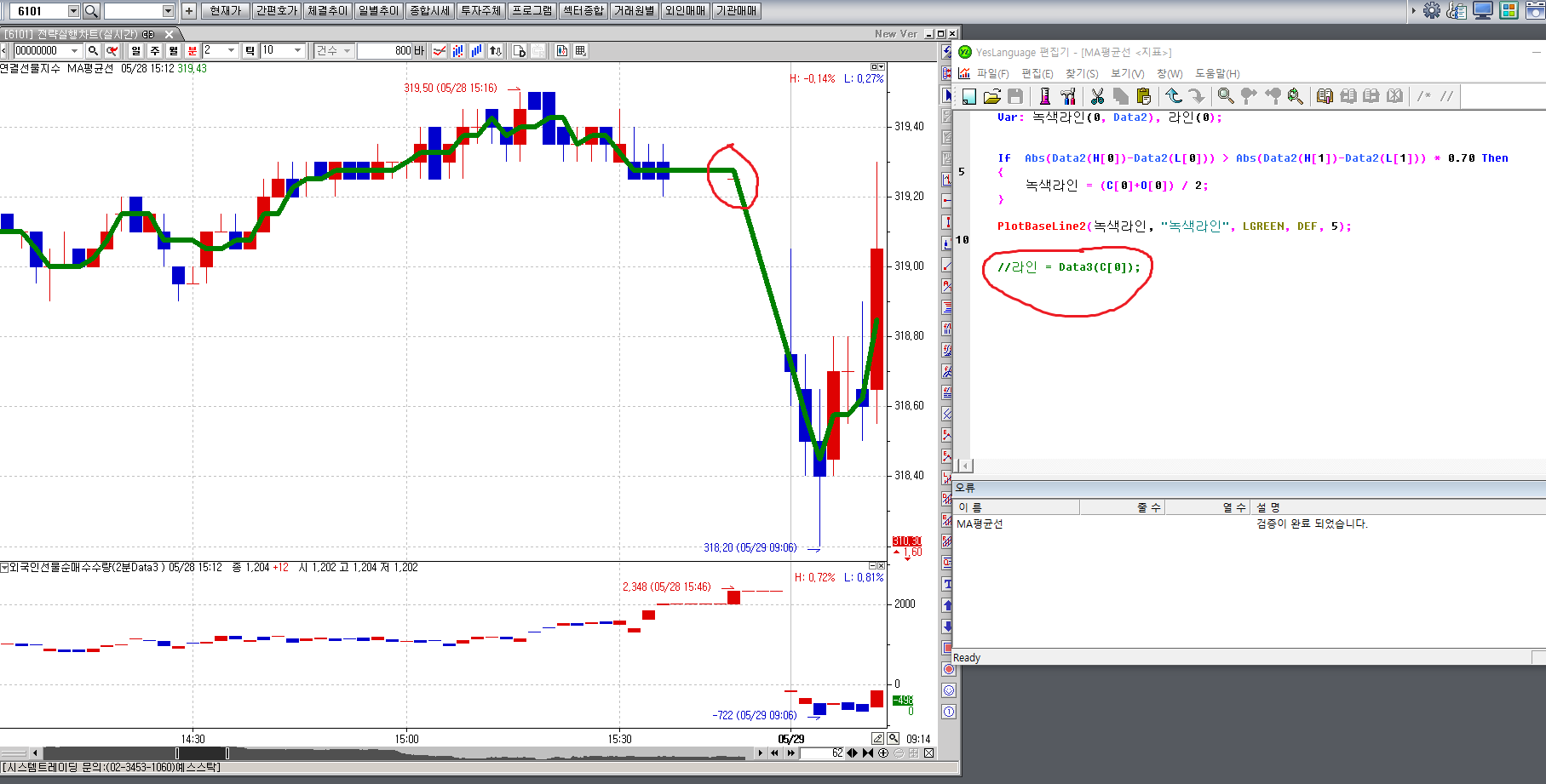1546x784 pixels.
Task: Click the Cut scissors icon in editor toolbar
Action: pyautogui.click(x=1097, y=96)
